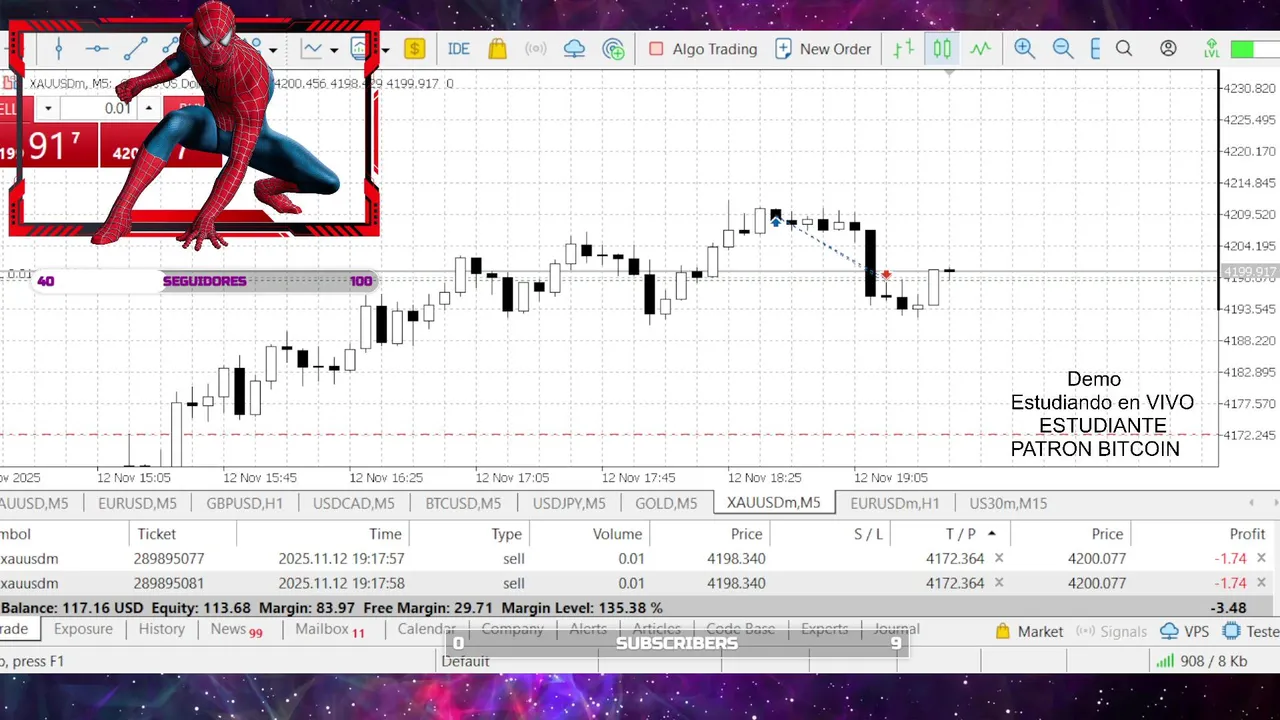Expand the templates dropdown arrow
Viewport: 1280px width, 720px height.
(x=385, y=49)
